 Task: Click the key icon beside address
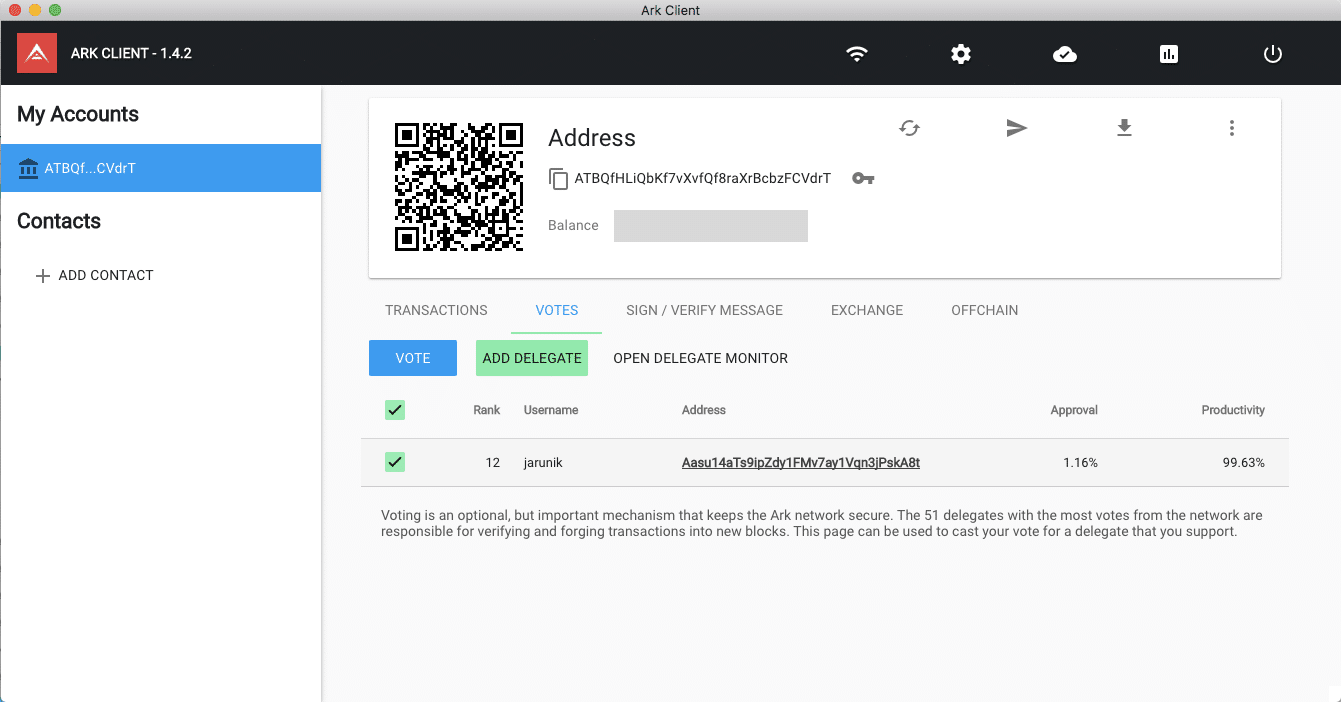pos(863,179)
